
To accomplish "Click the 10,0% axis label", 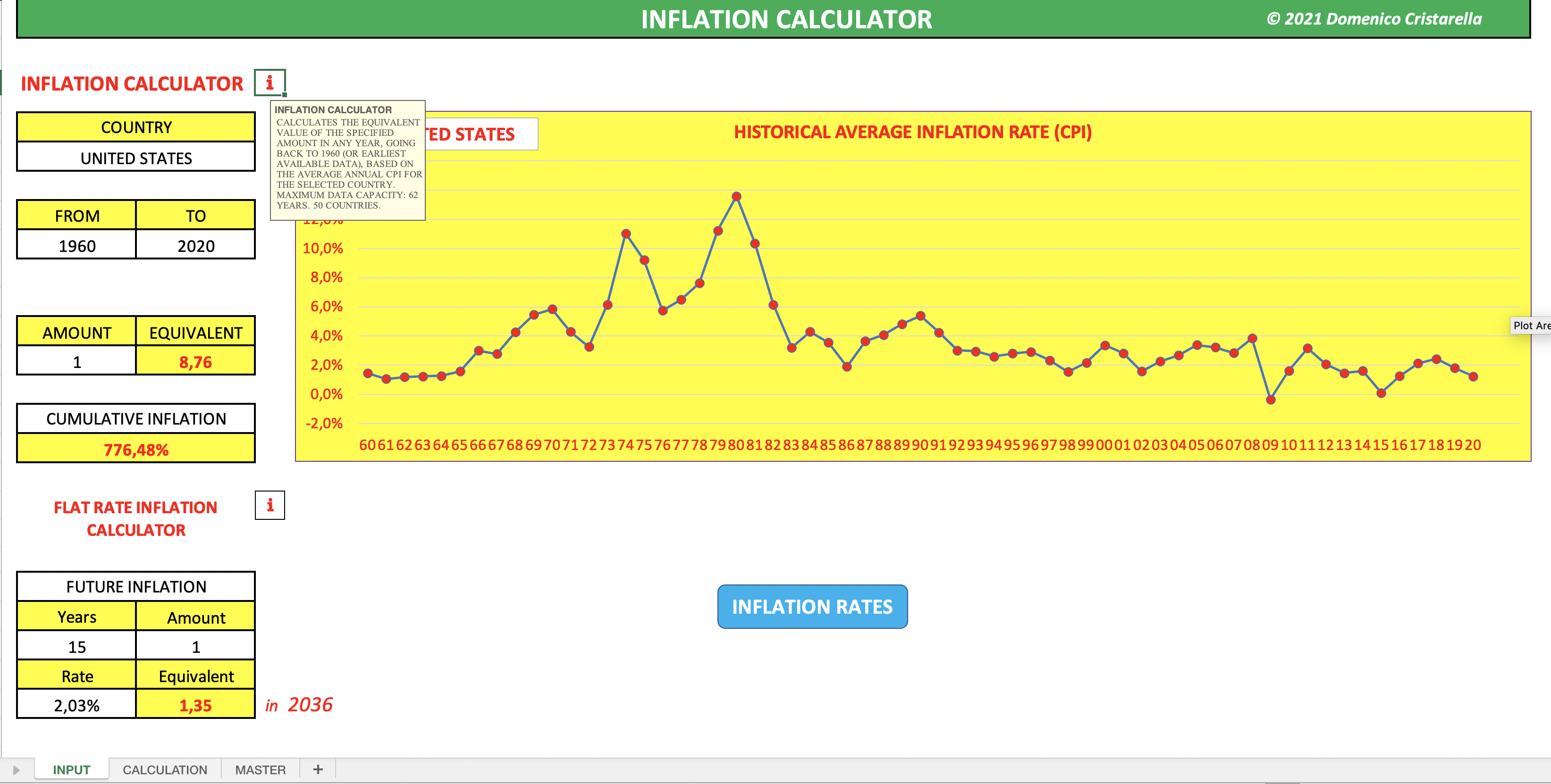I will (x=323, y=248).
